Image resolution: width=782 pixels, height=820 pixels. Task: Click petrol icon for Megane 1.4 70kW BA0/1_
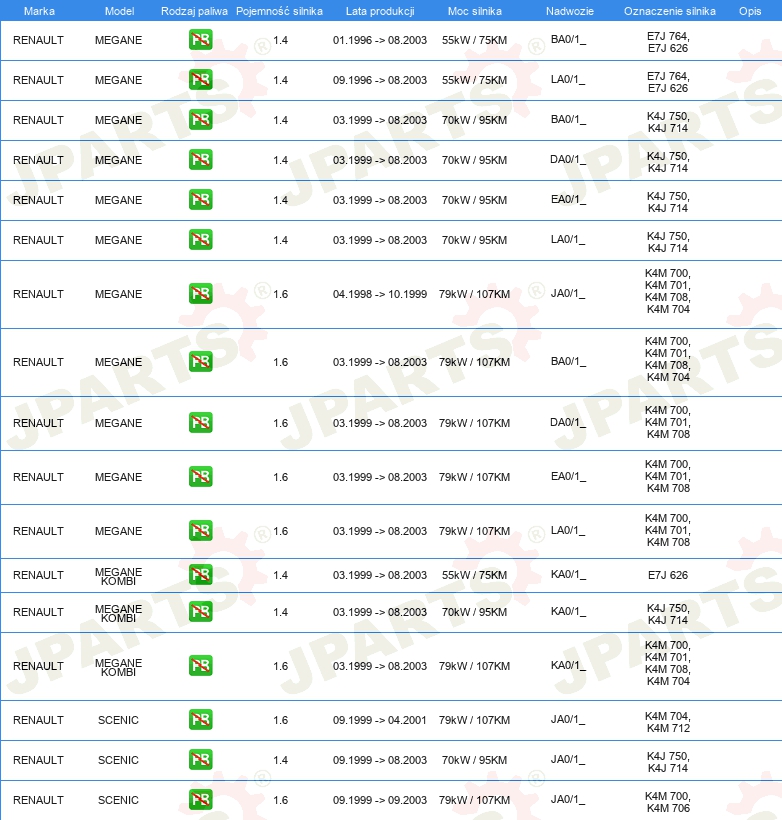[x=201, y=120]
